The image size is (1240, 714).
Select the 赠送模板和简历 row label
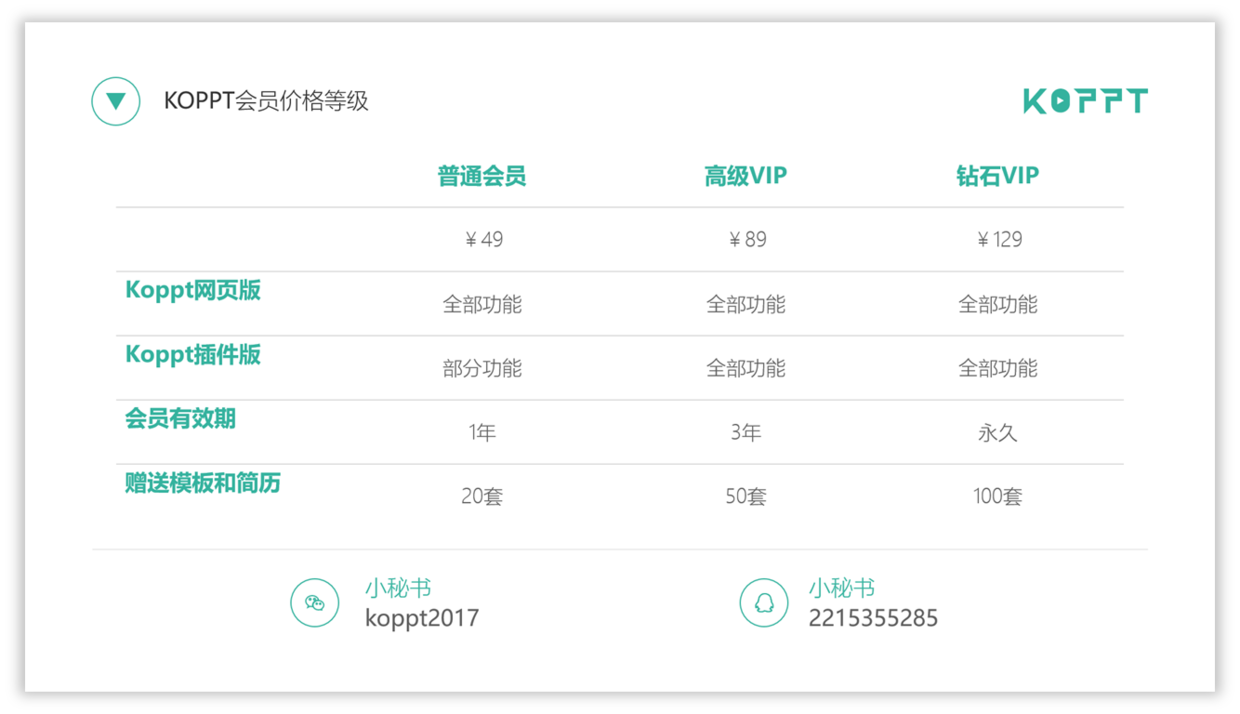point(202,483)
